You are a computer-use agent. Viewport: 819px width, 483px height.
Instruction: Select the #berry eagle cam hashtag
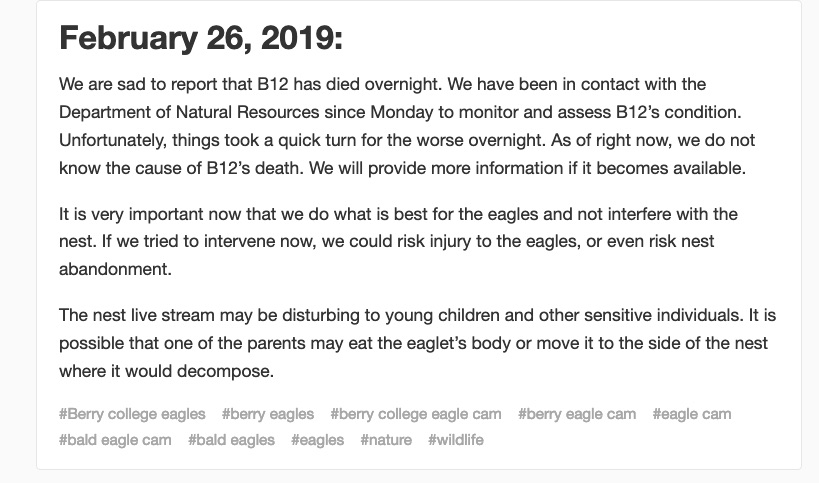pos(577,414)
